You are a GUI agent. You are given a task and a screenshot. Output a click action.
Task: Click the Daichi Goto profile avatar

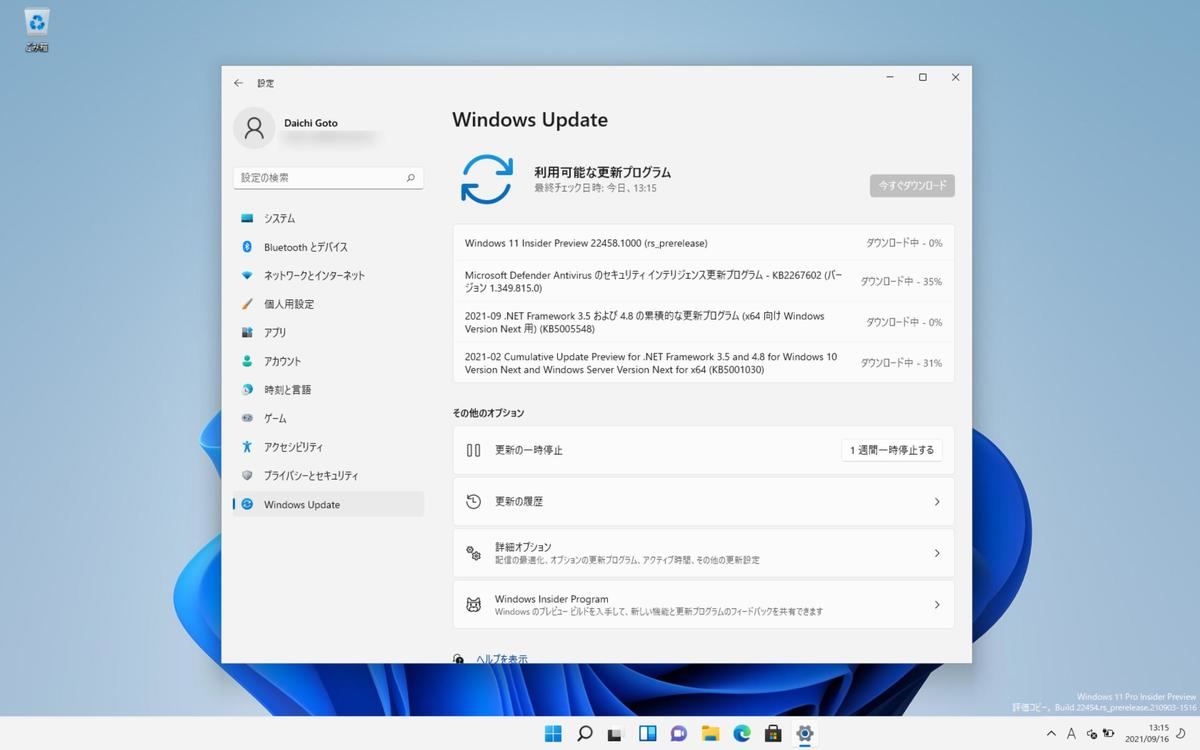(254, 128)
